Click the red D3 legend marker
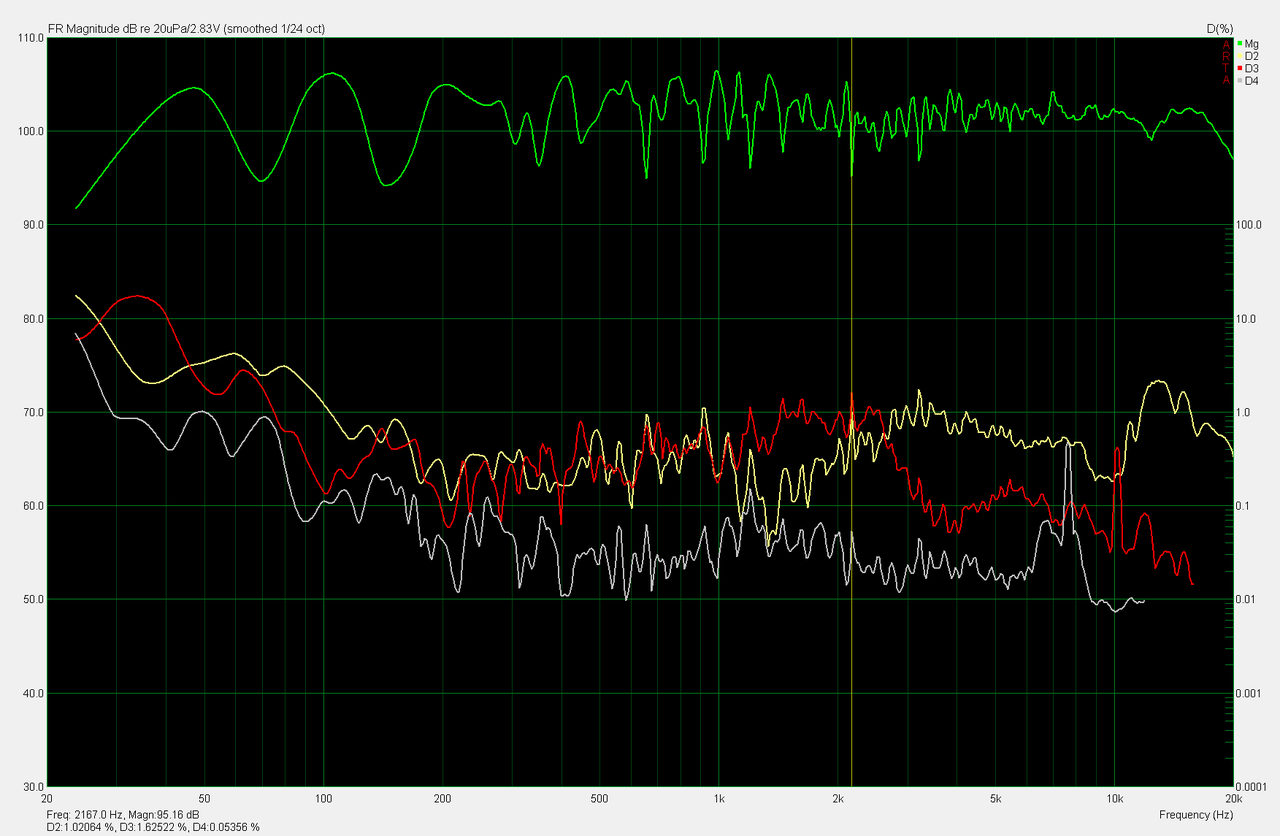 1240,68
